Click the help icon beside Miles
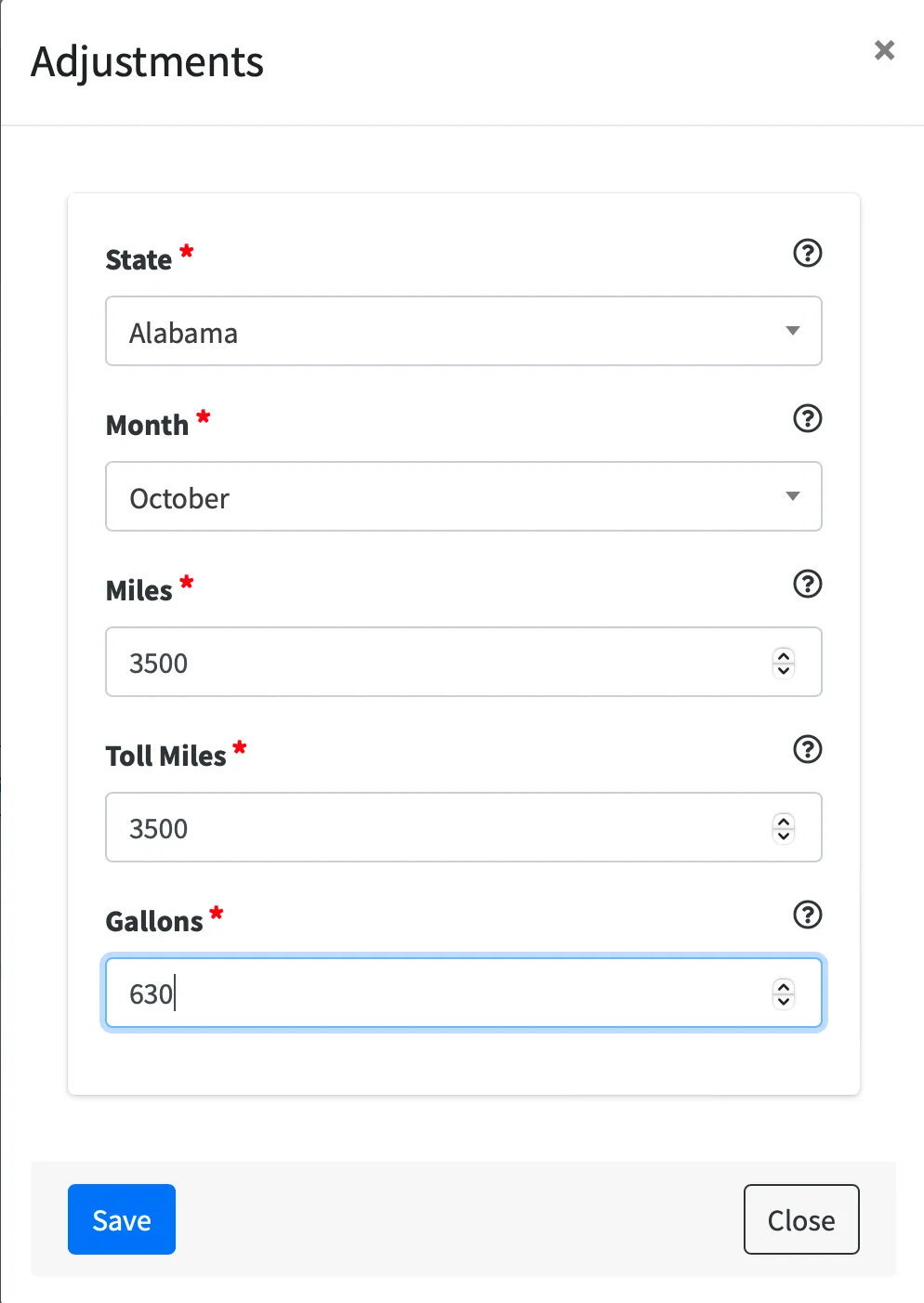The height and width of the screenshot is (1303, 924). pyautogui.click(x=807, y=584)
